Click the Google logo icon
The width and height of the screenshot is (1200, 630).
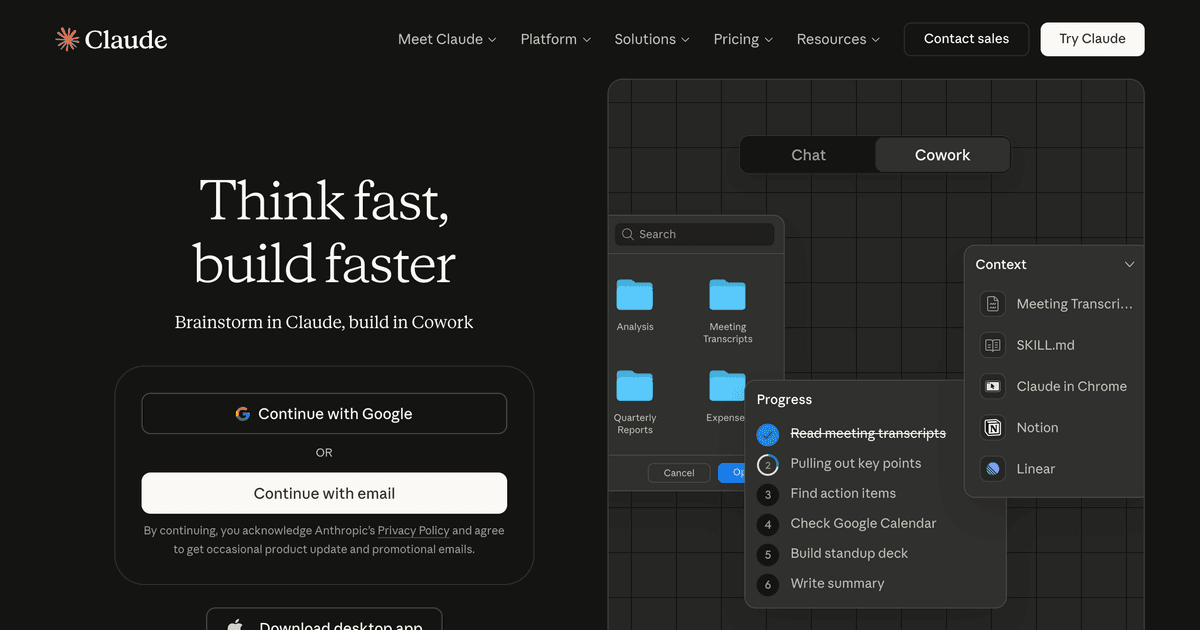243,414
